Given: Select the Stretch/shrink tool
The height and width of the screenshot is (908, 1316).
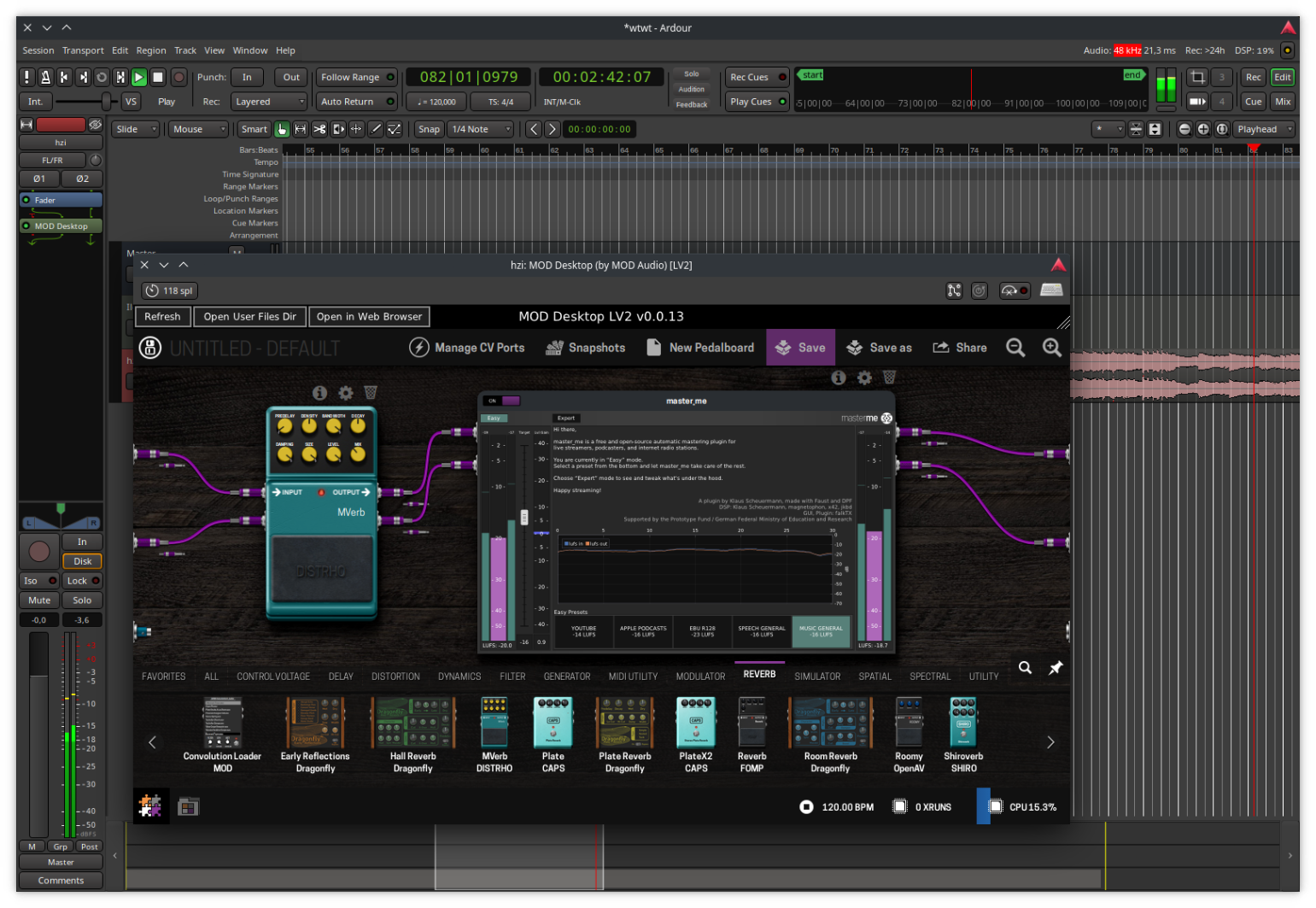Looking at the screenshot, I should (357, 129).
